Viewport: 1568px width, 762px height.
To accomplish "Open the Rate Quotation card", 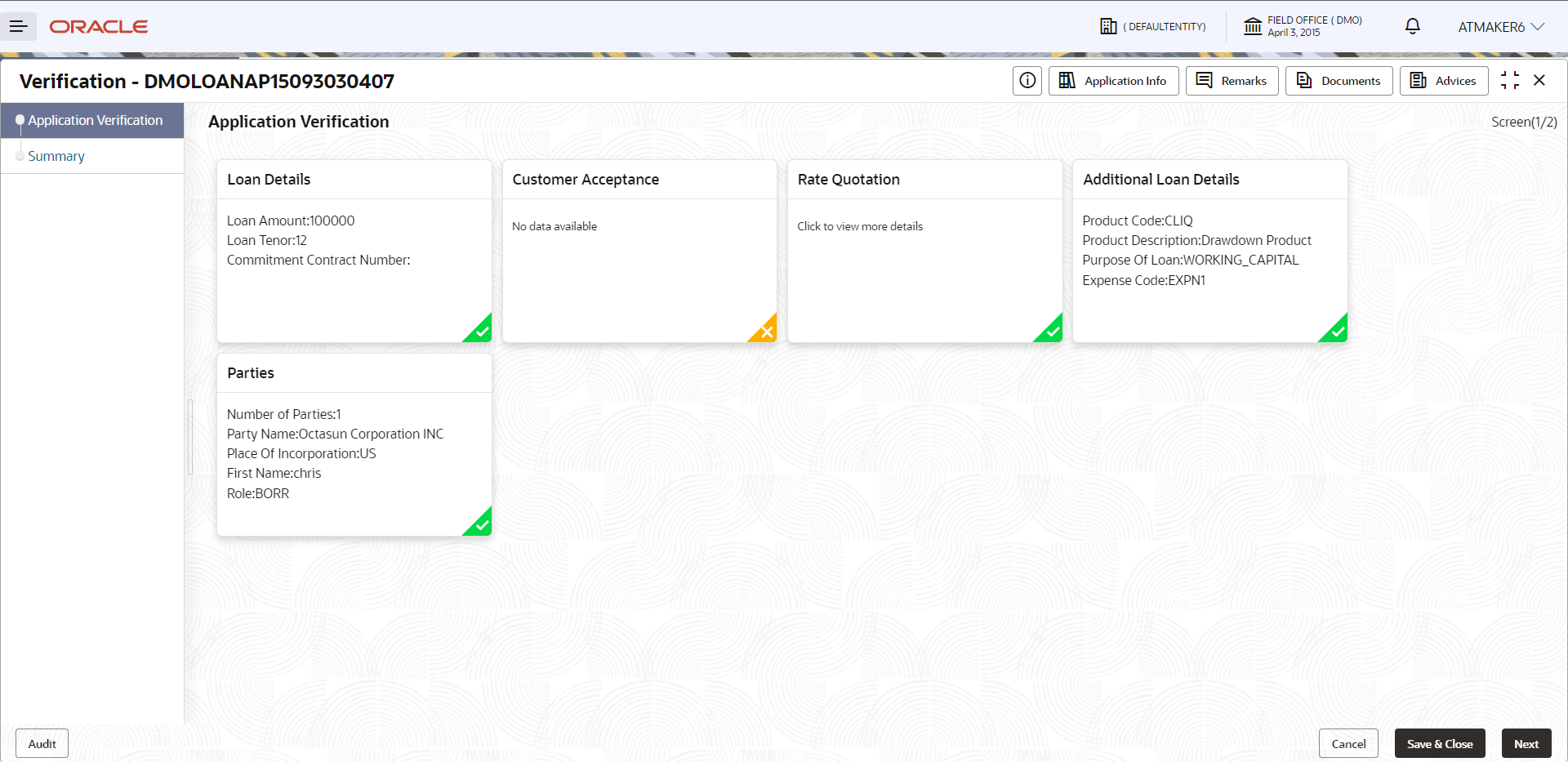I will click(x=924, y=252).
